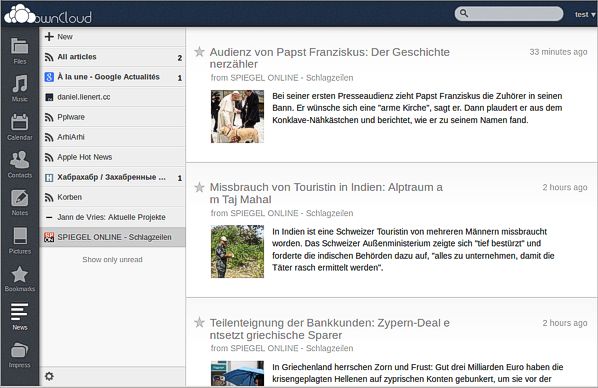The height and width of the screenshot is (388, 598).
Task: Select Jann de Vries: Aktuelle Projekte feed
Action: [x=113, y=217]
